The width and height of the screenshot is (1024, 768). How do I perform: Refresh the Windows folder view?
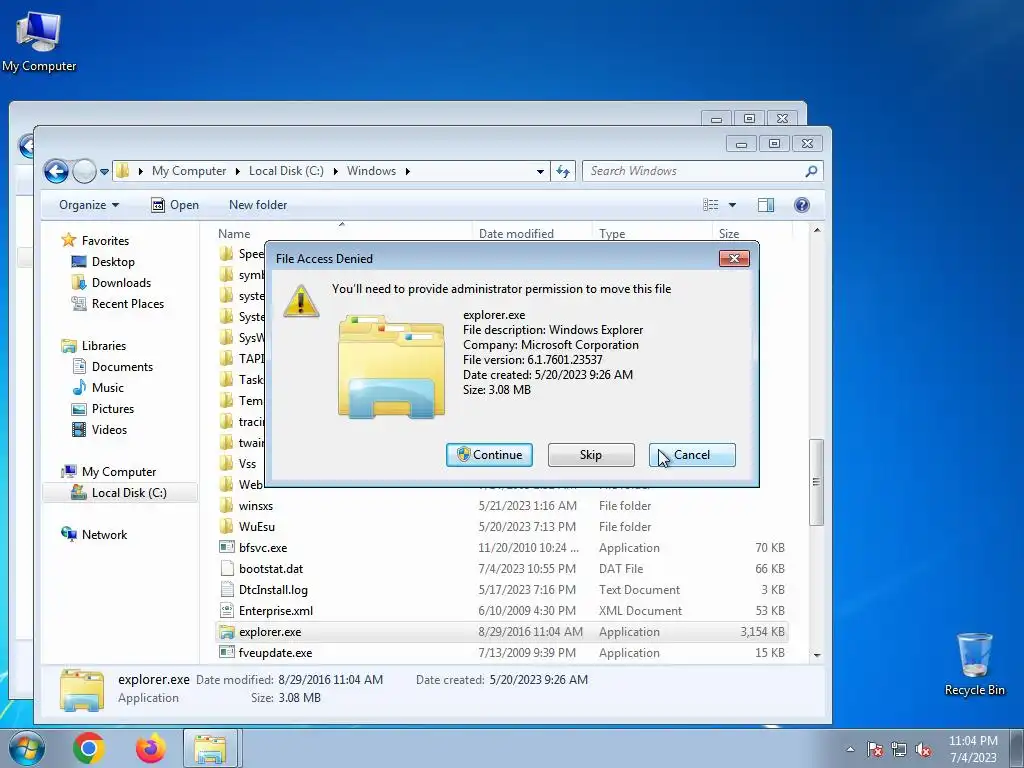[x=563, y=171]
